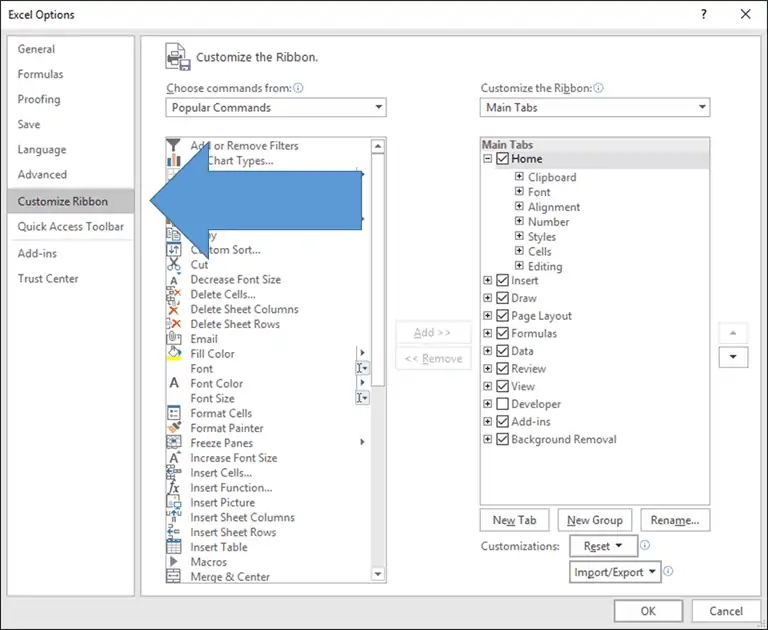768x630 pixels.
Task: Click the Cut scissors icon
Action: pyautogui.click(x=174, y=265)
